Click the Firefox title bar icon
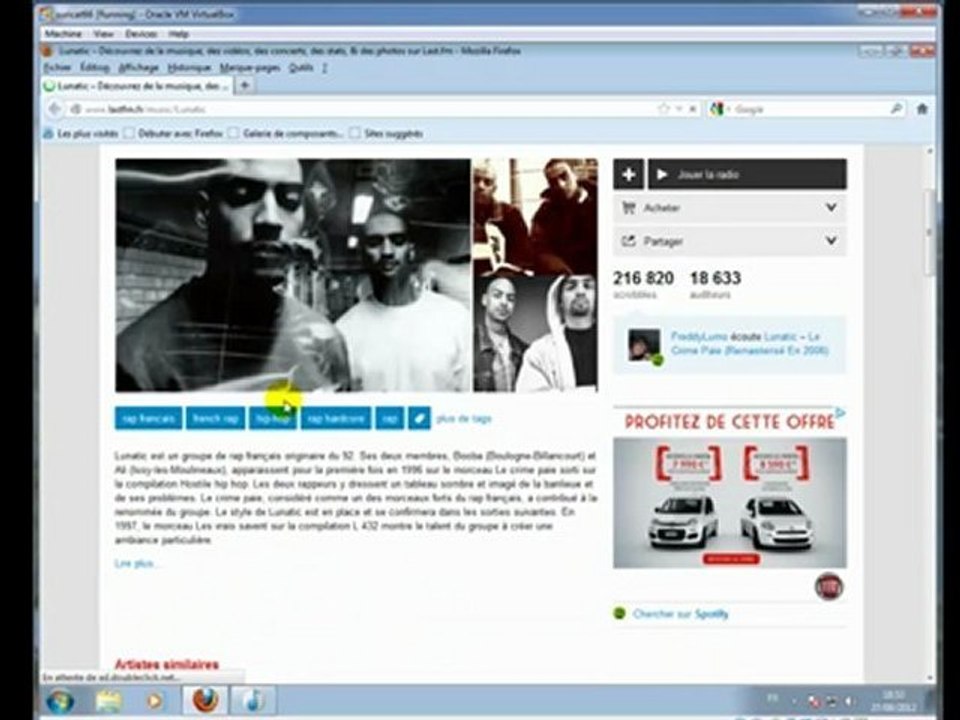This screenshot has width=960, height=720. (x=48, y=51)
